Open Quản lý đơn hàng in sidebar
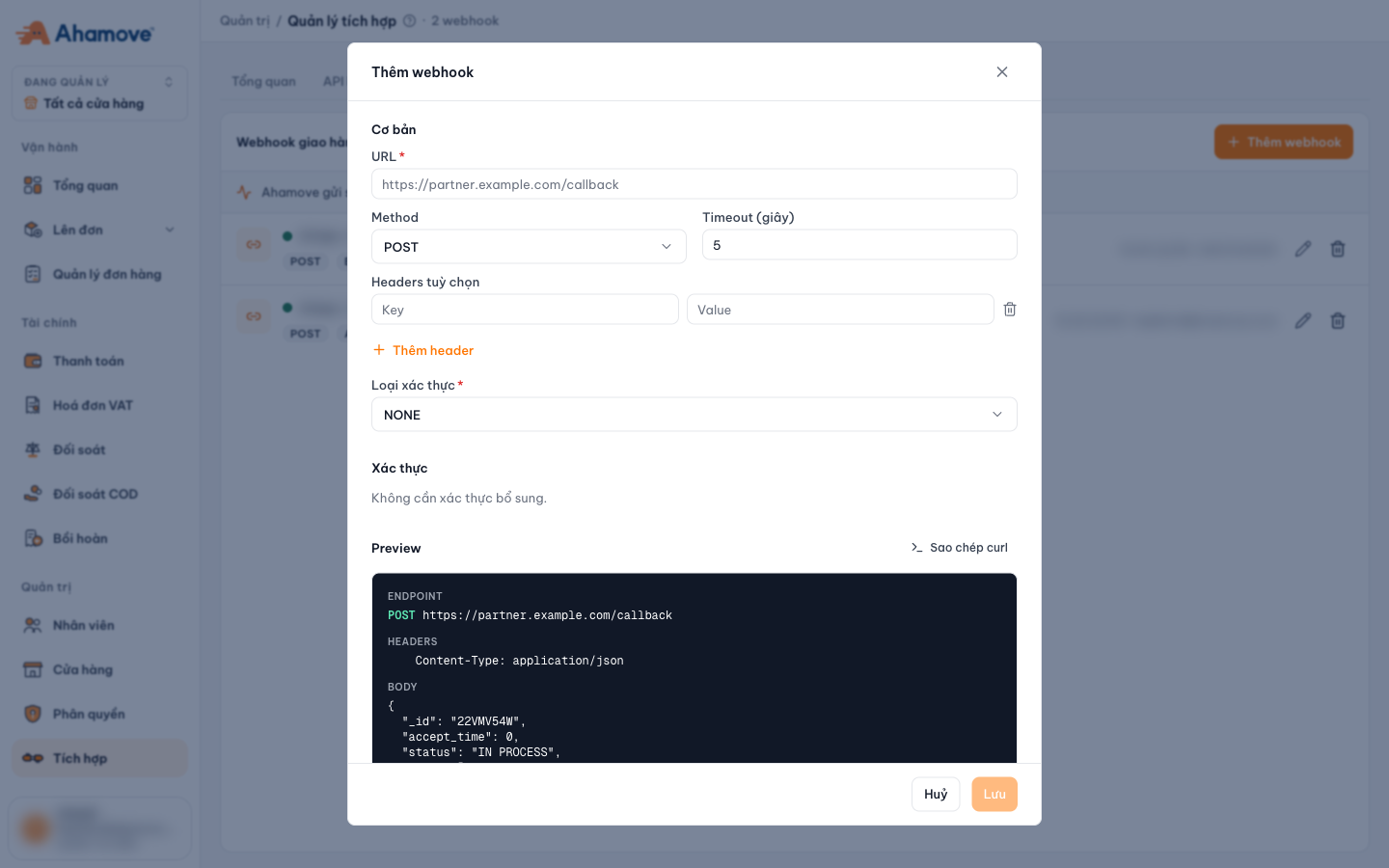 tap(99, 274)
